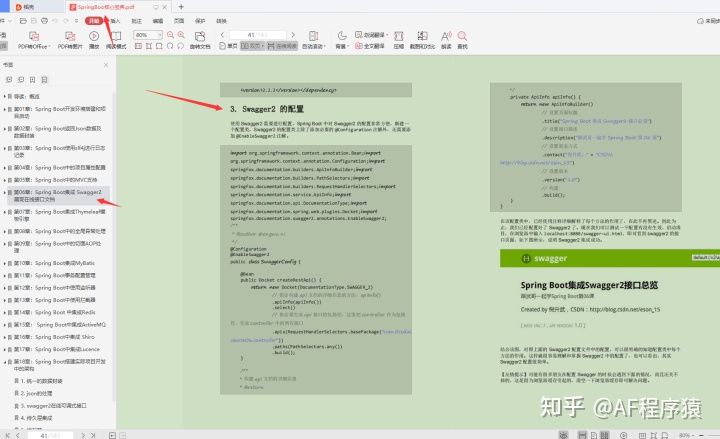The height and width of the screenshot is (439, 720).
Task: Go to next page using toolbar arrow
Action: 293,35
